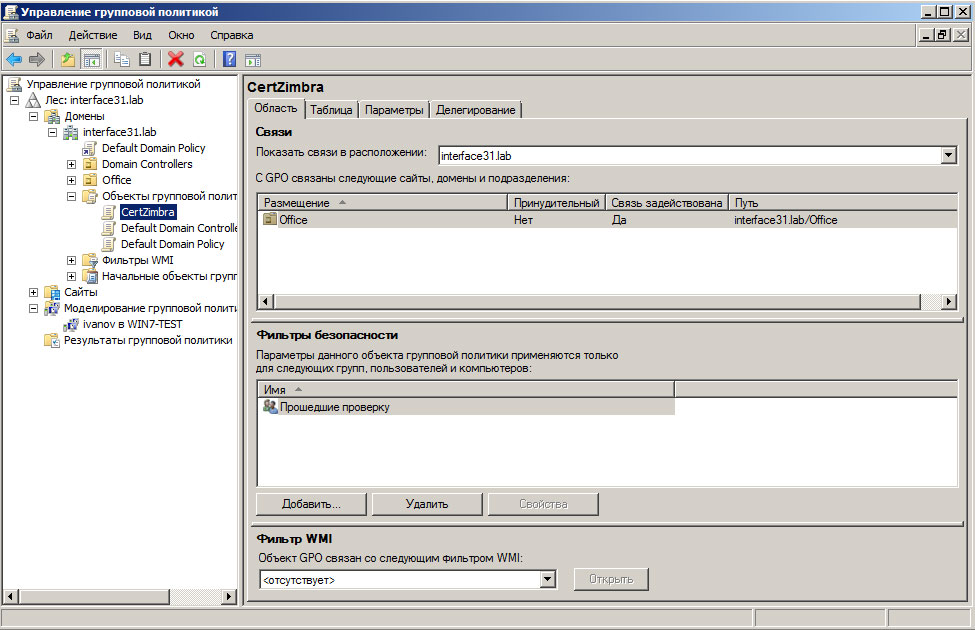Screen dimensions: 975x630
Task: Switch to the Параметры tab
Action: coord(394,110)
